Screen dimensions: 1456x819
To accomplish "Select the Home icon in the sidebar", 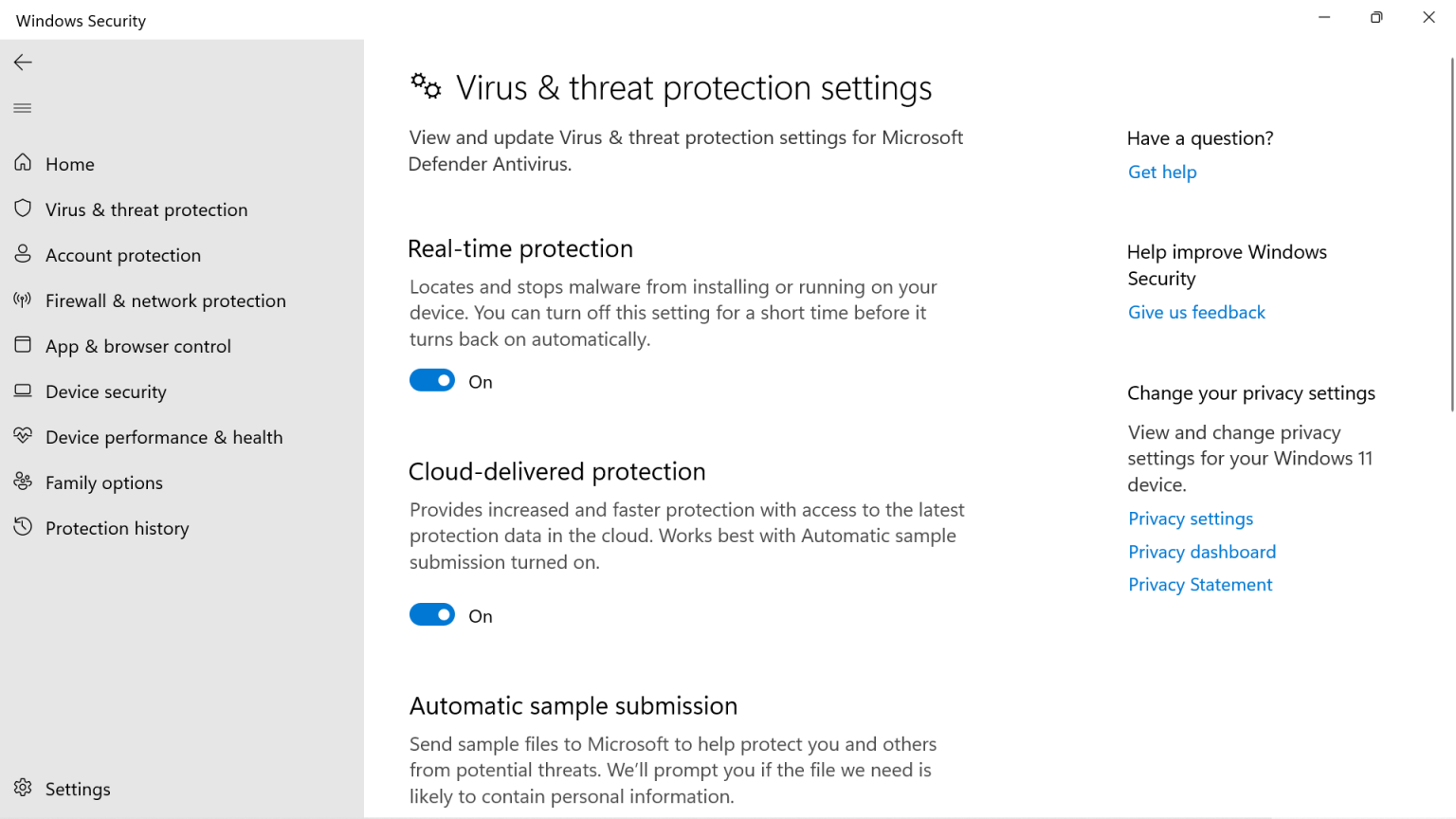I will [x=23, y=163].
